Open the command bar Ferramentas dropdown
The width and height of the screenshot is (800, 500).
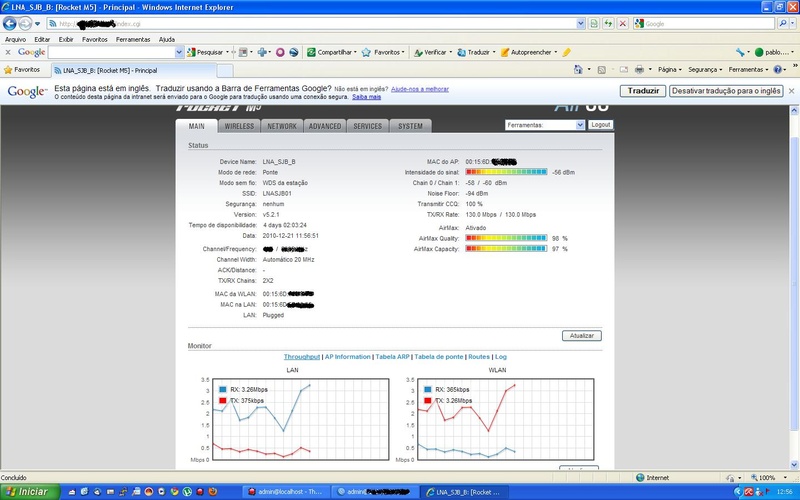coord(748,69)
